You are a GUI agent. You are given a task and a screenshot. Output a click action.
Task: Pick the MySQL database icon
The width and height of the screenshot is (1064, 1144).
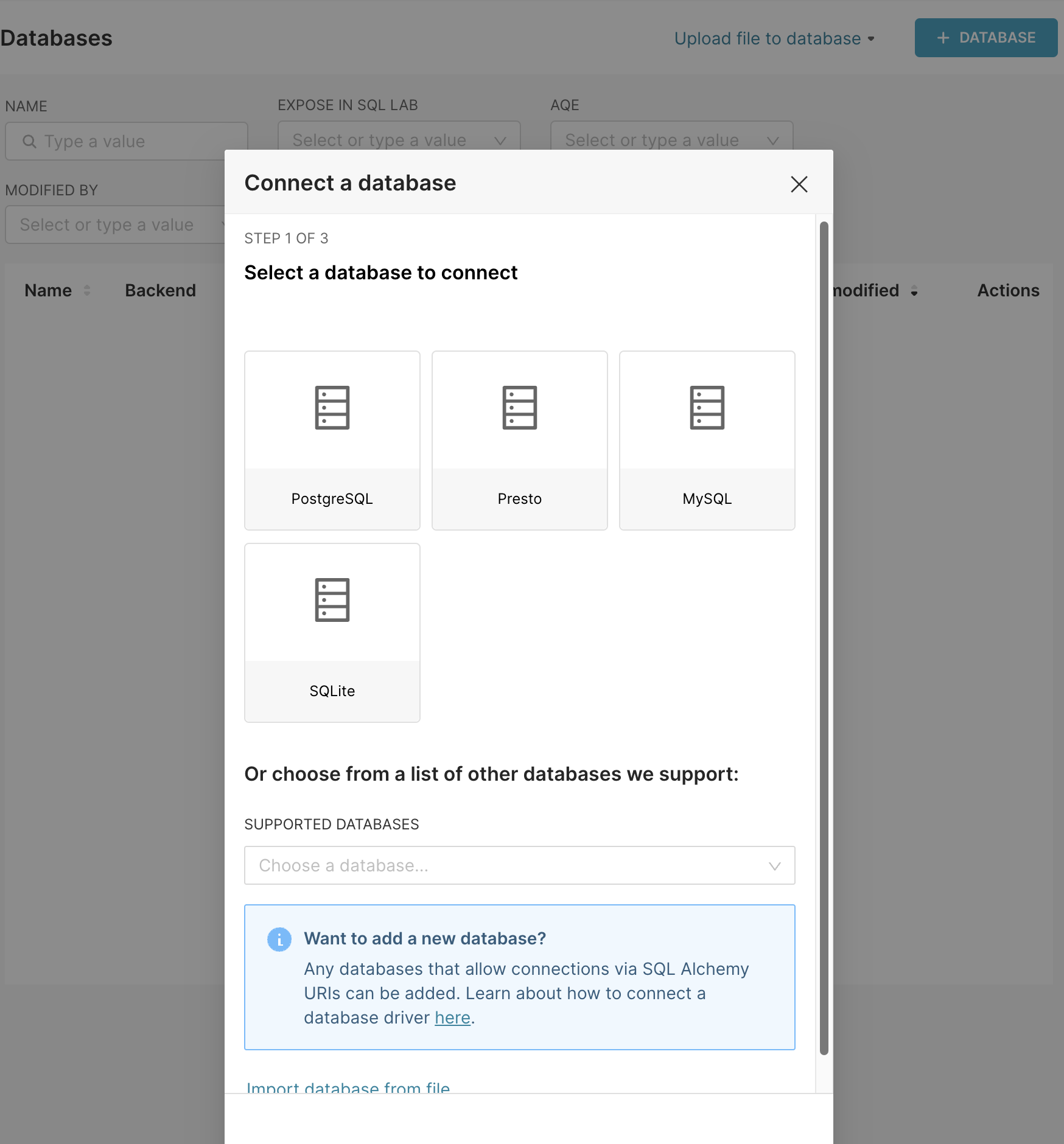click(707, 408)
